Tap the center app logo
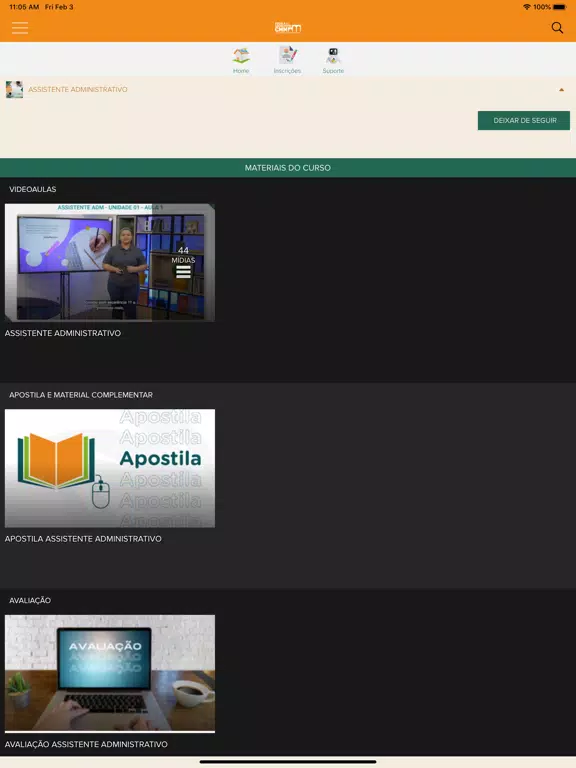This screenshot has width=576, height=768. click(288, 27)
